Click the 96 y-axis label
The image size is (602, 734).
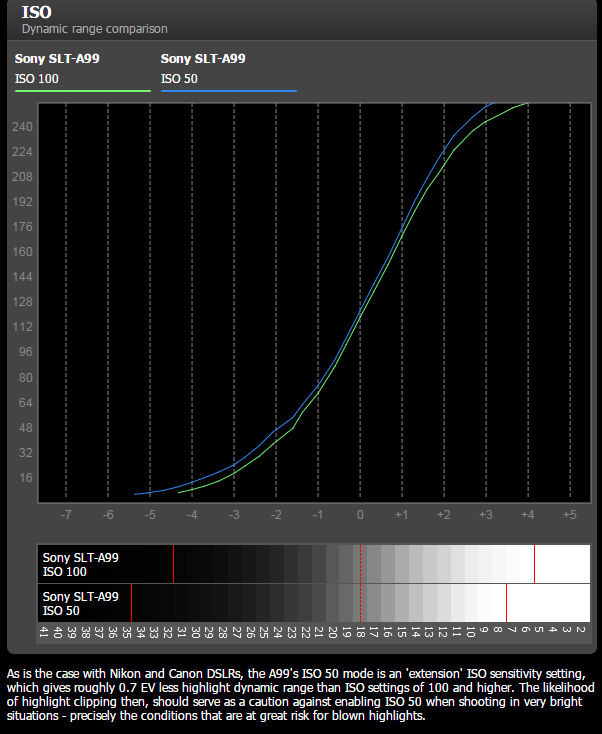[x=26, y=352]
